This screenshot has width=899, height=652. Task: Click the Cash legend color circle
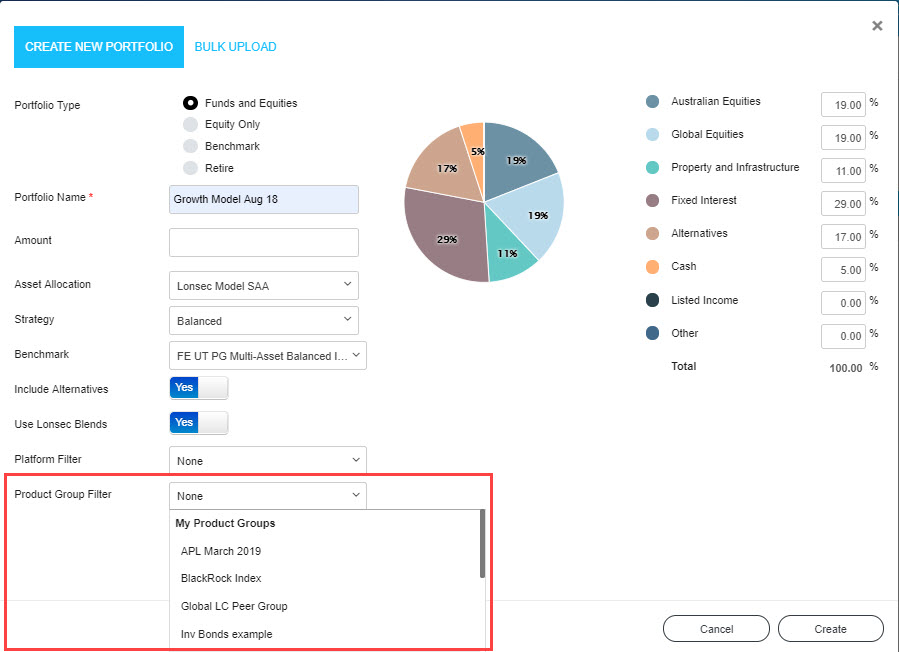pyautogui.click(x=653, y=267)
